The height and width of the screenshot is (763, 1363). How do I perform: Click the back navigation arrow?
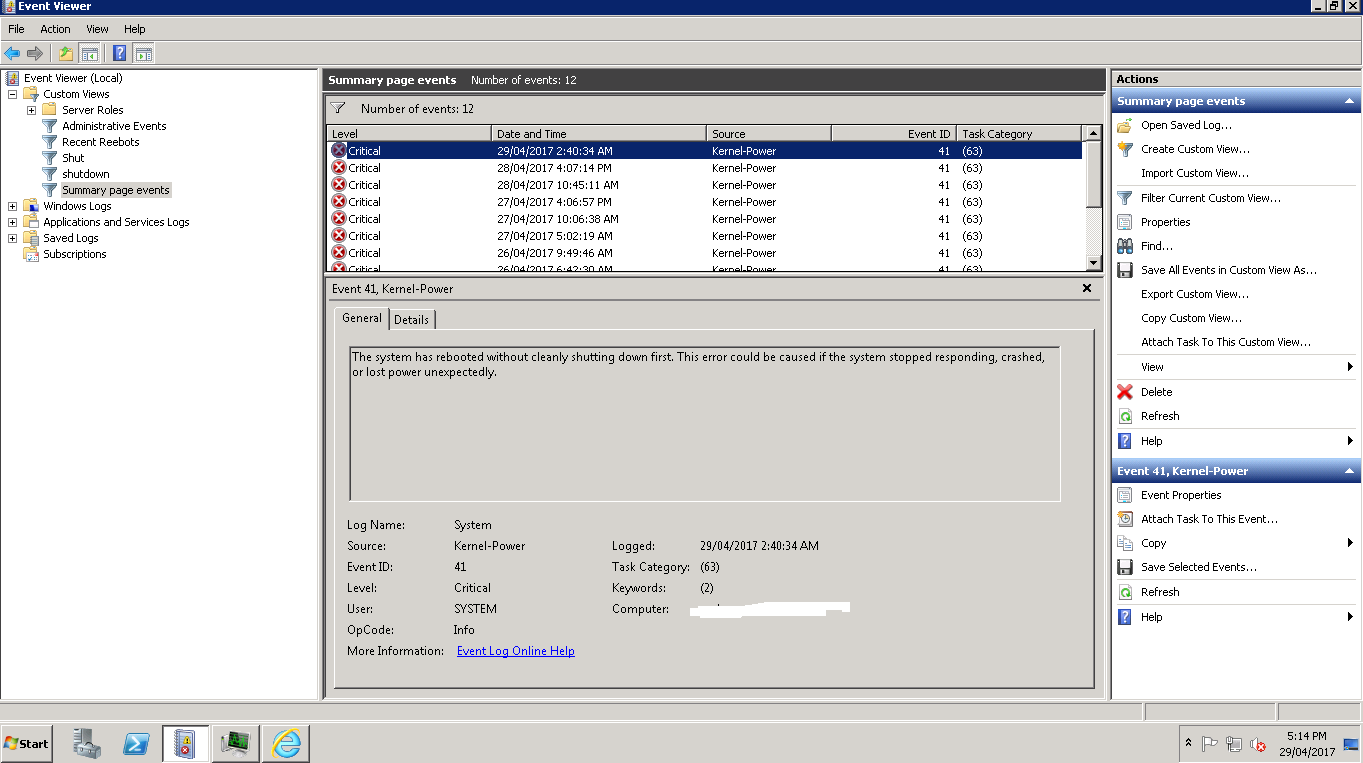click(x=13, y=52)
